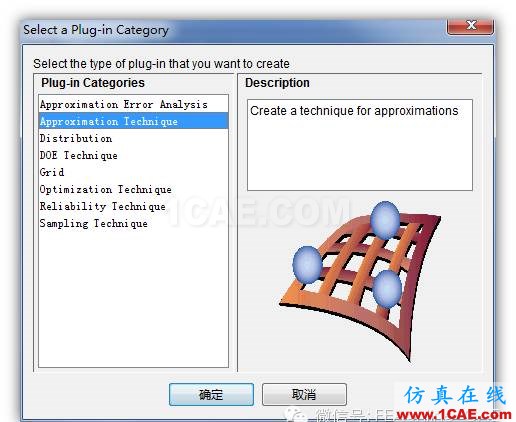This screenshot has width=516, height=422.
Task: Click inside the Description text box
Action: coord(360,145)
